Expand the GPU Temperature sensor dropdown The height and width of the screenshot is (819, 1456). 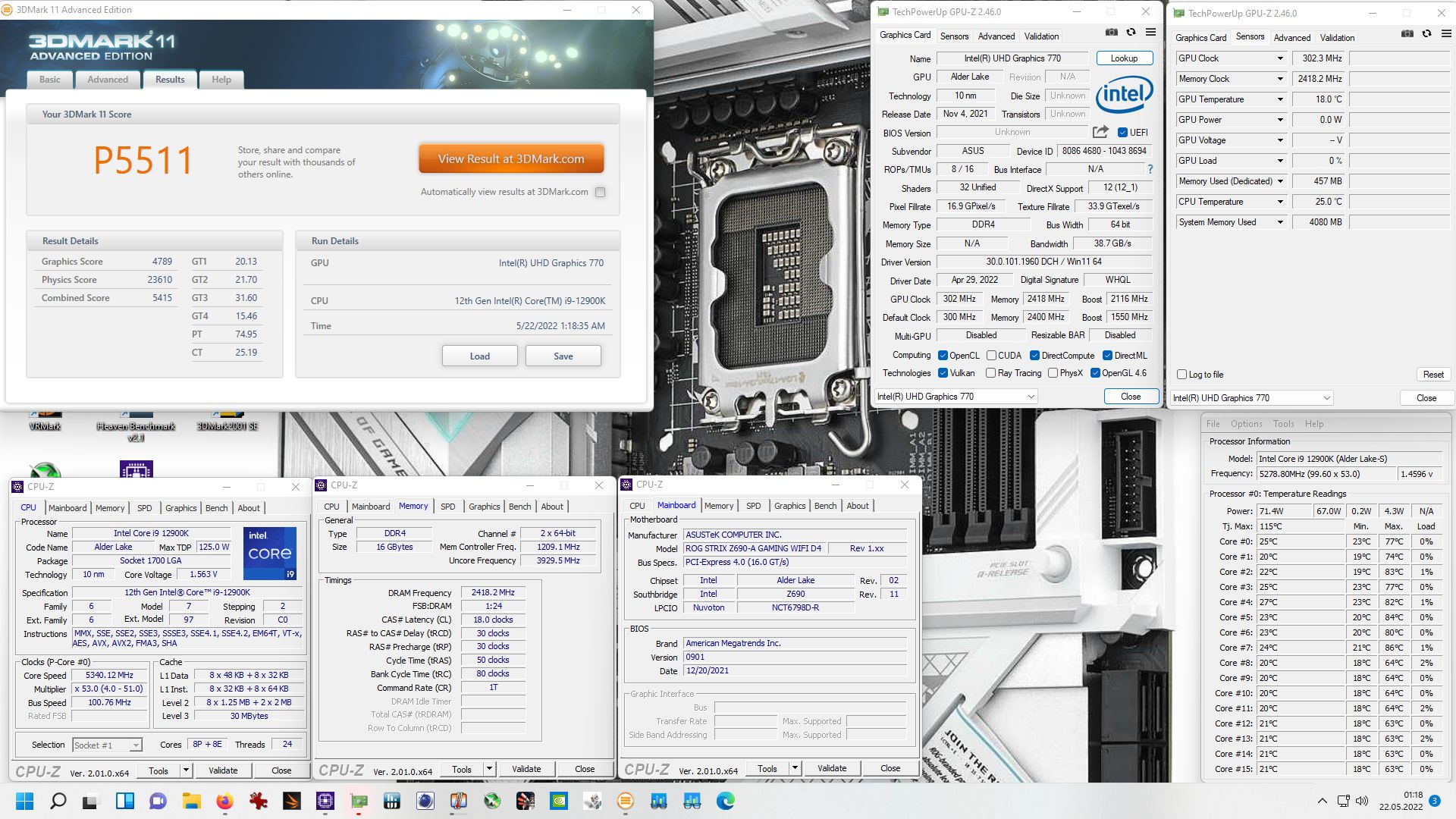pos(1280,99)
